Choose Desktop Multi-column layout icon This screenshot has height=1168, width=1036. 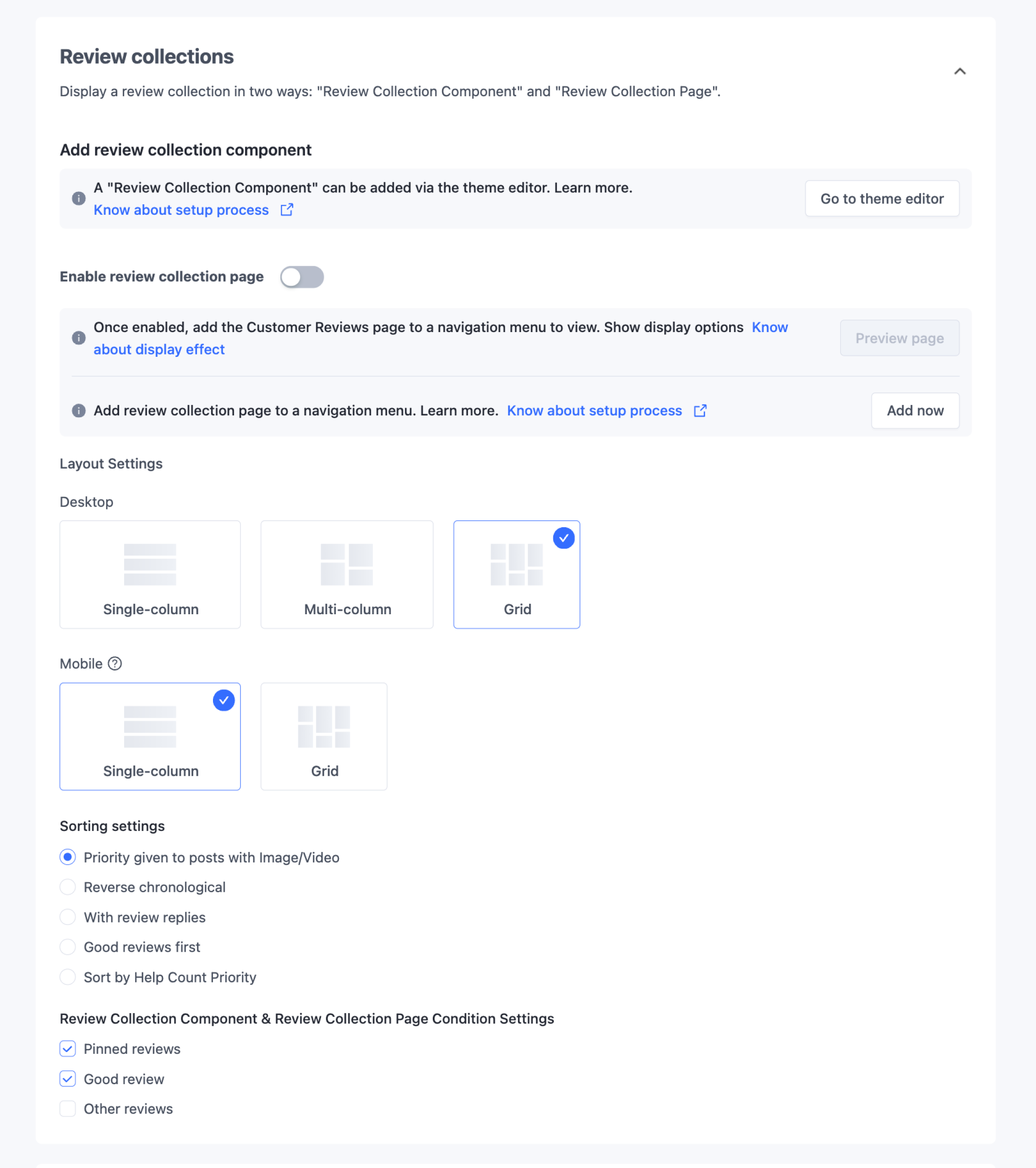click(346, 564)
